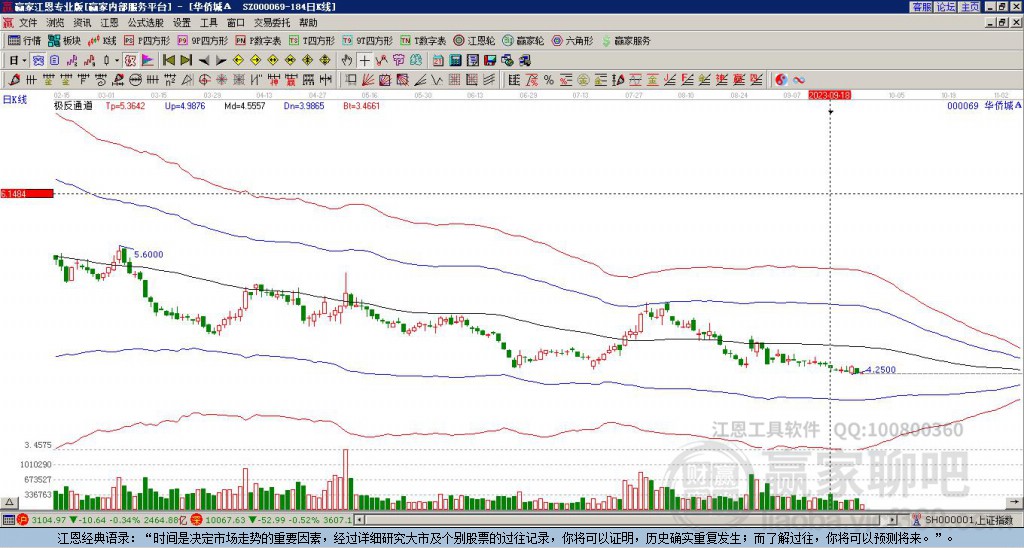Click the floppy disk save icon
Screen dimensions: 1024x548
(x=490, y=60)
